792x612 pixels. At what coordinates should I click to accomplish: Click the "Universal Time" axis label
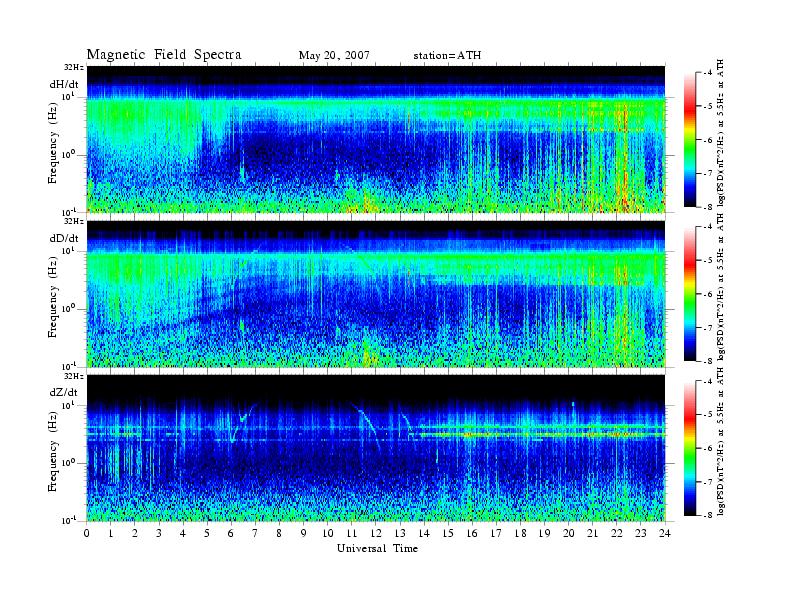pos(377,548)
